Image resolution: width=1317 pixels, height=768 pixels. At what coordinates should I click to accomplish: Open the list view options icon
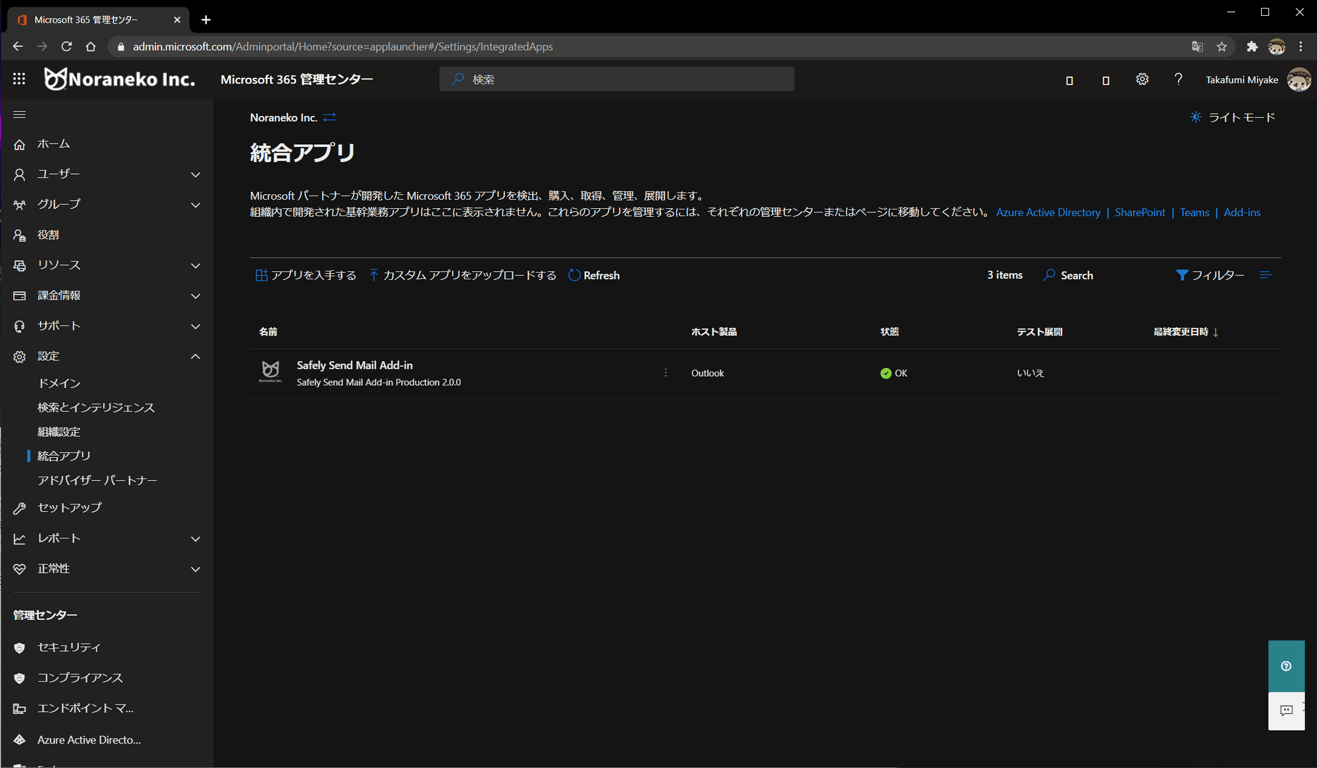1266,275
